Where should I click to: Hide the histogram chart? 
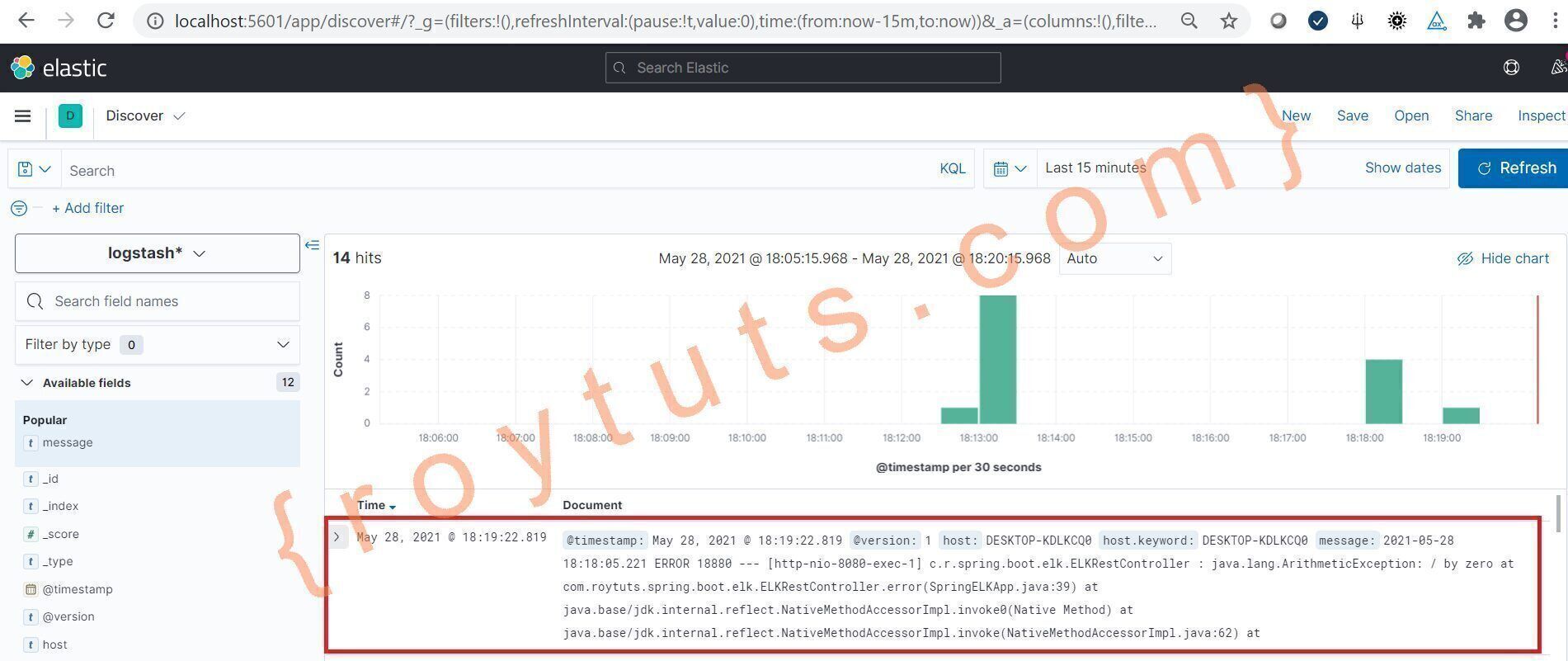[1503, 258]
